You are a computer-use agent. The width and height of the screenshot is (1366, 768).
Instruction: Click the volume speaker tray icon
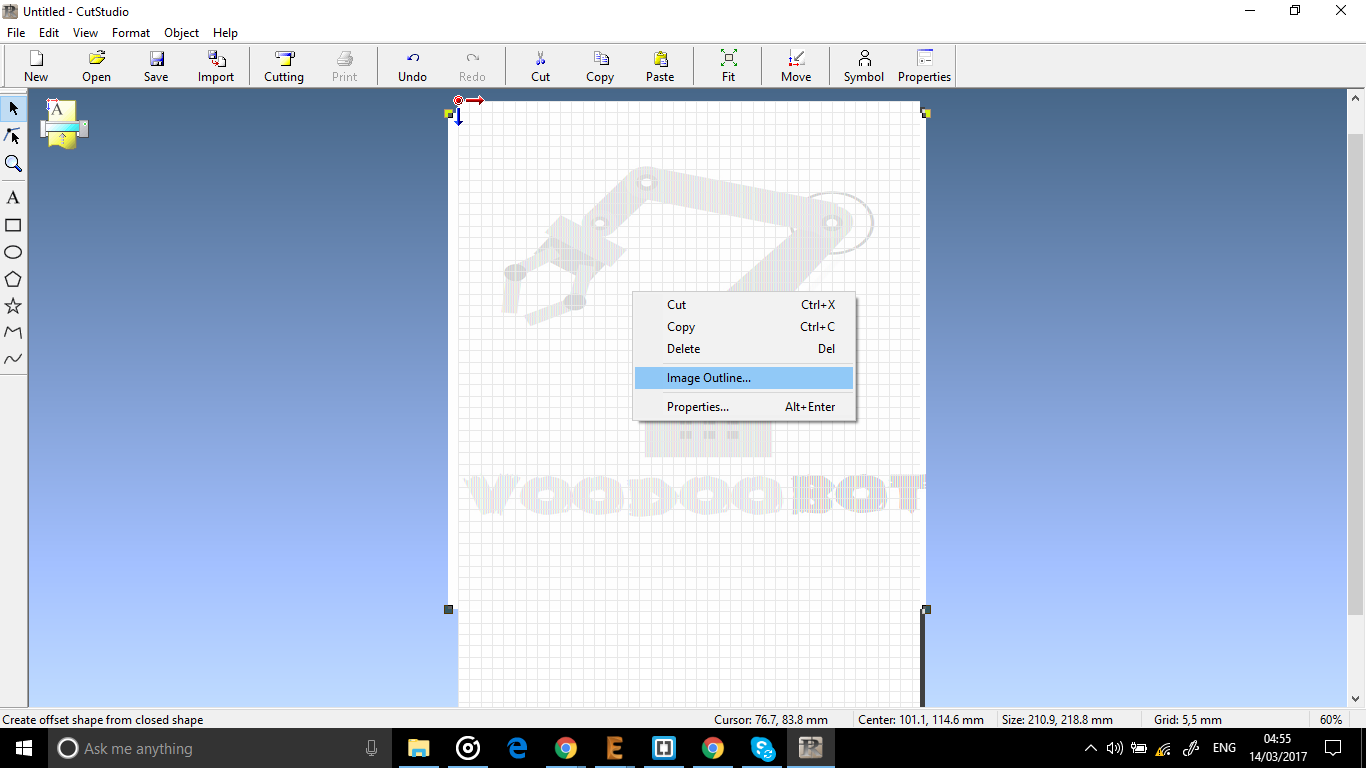coord(1115,748)
